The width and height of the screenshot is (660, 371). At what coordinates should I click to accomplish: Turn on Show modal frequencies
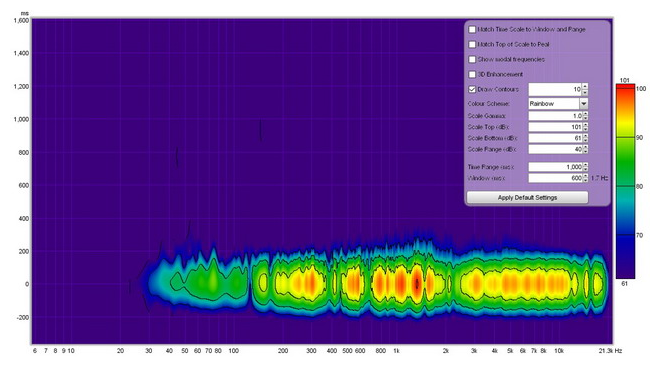pyautogui.click(x=472, y=59)
